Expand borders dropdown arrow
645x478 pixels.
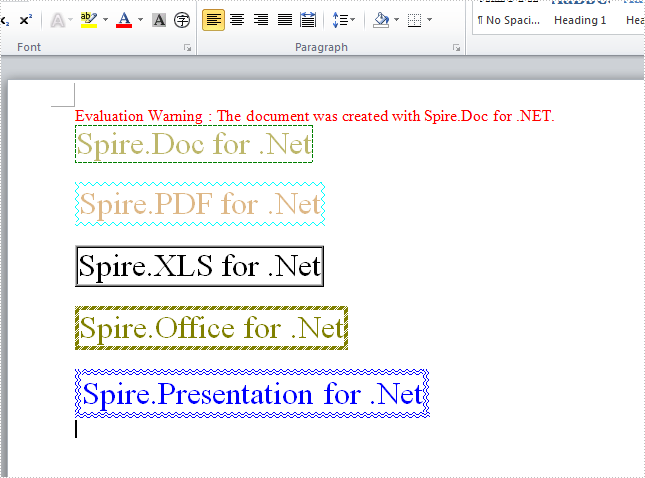[430, 20]
